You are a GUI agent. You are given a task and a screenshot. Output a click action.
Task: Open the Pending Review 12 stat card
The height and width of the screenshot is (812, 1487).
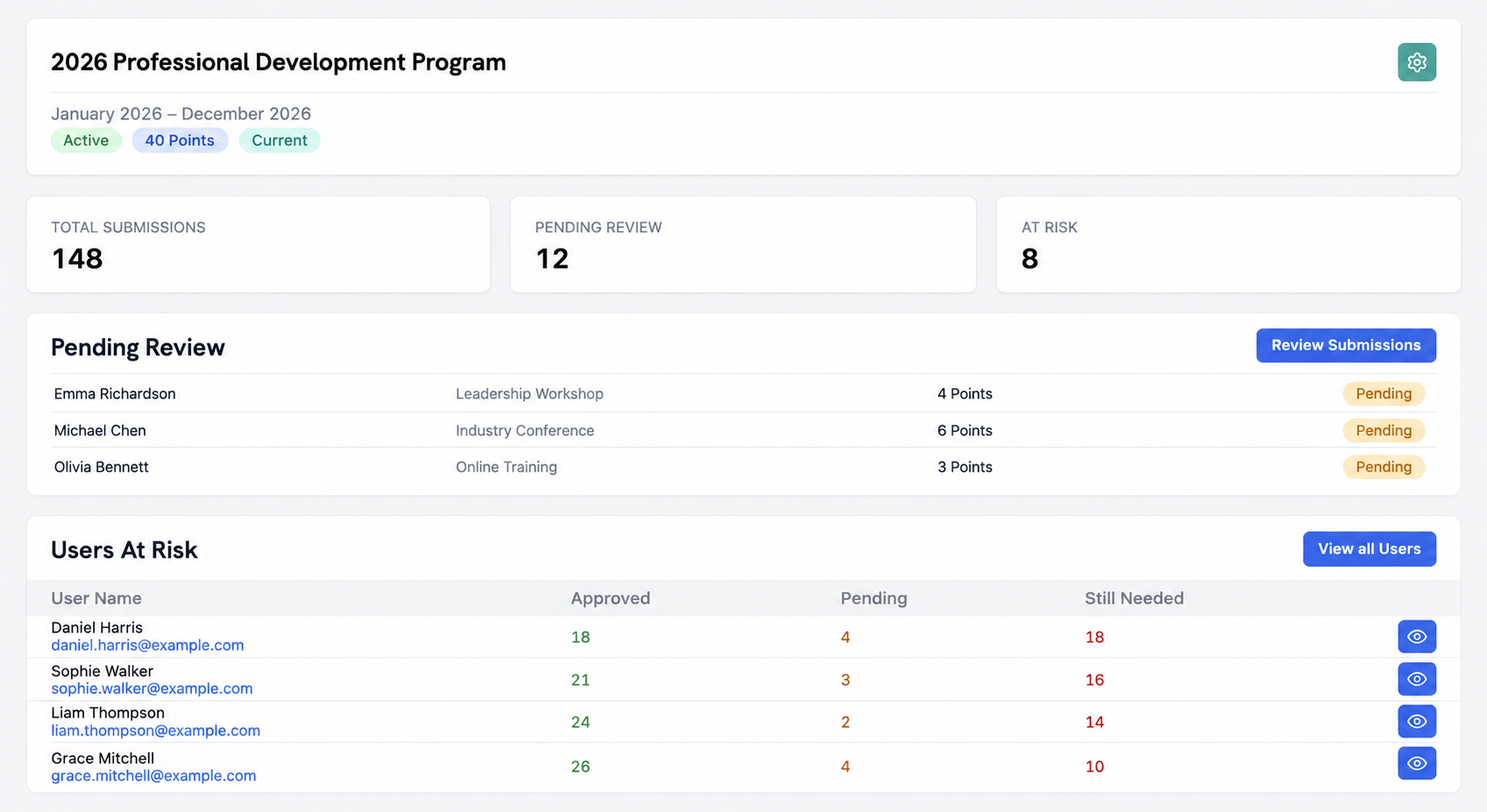pos(743,244)
